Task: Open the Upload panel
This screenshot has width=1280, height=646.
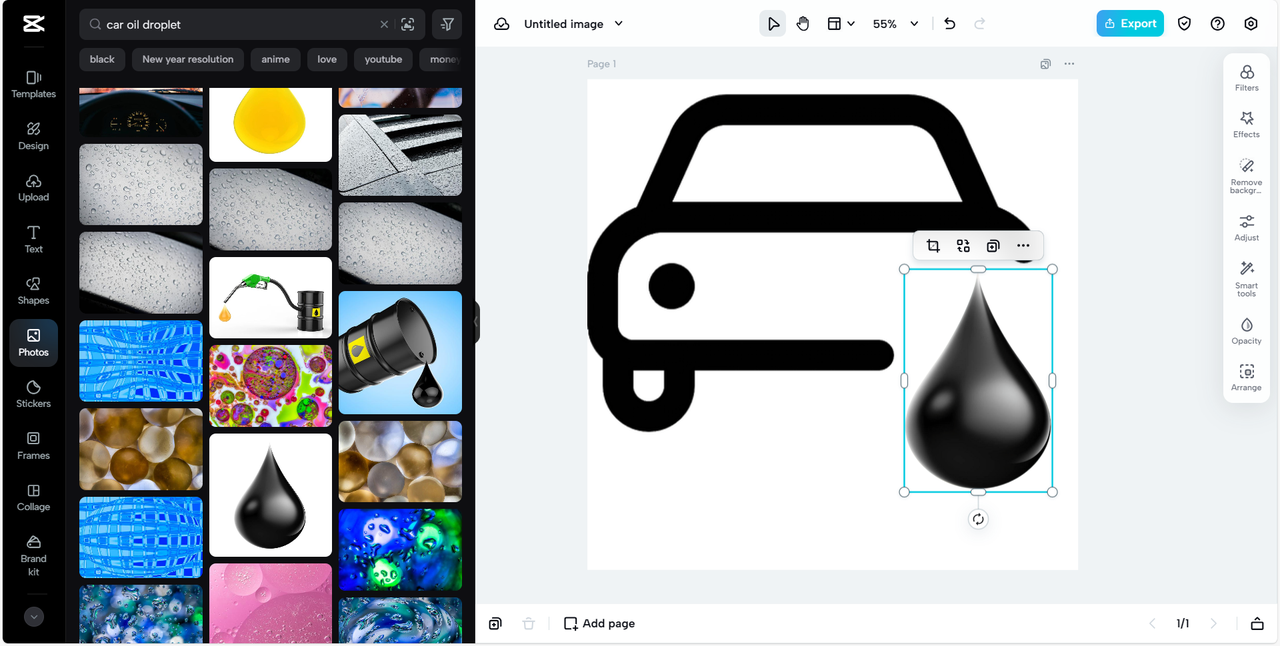Action: (33, 187)
